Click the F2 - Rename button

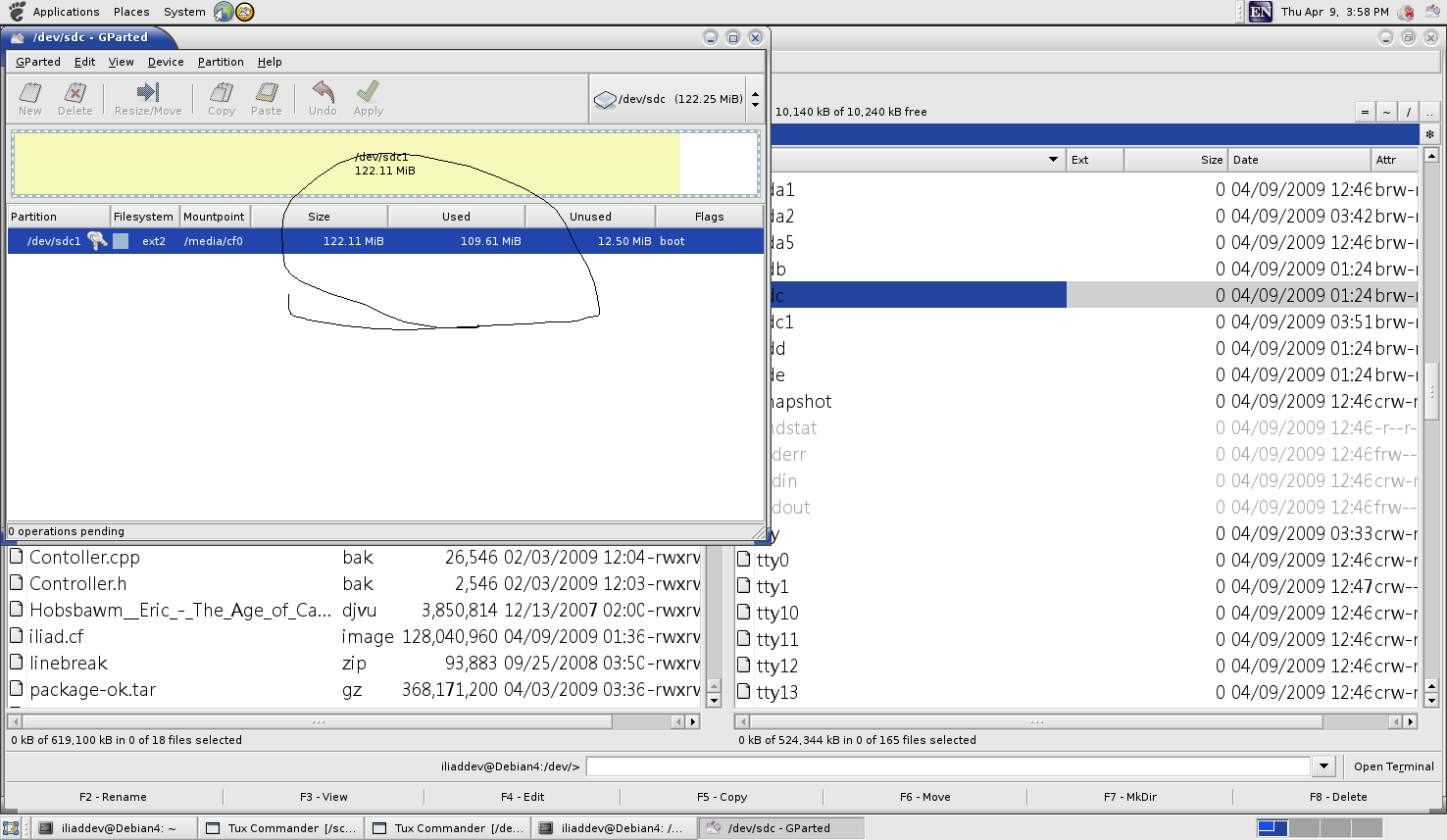pos(113,797)
